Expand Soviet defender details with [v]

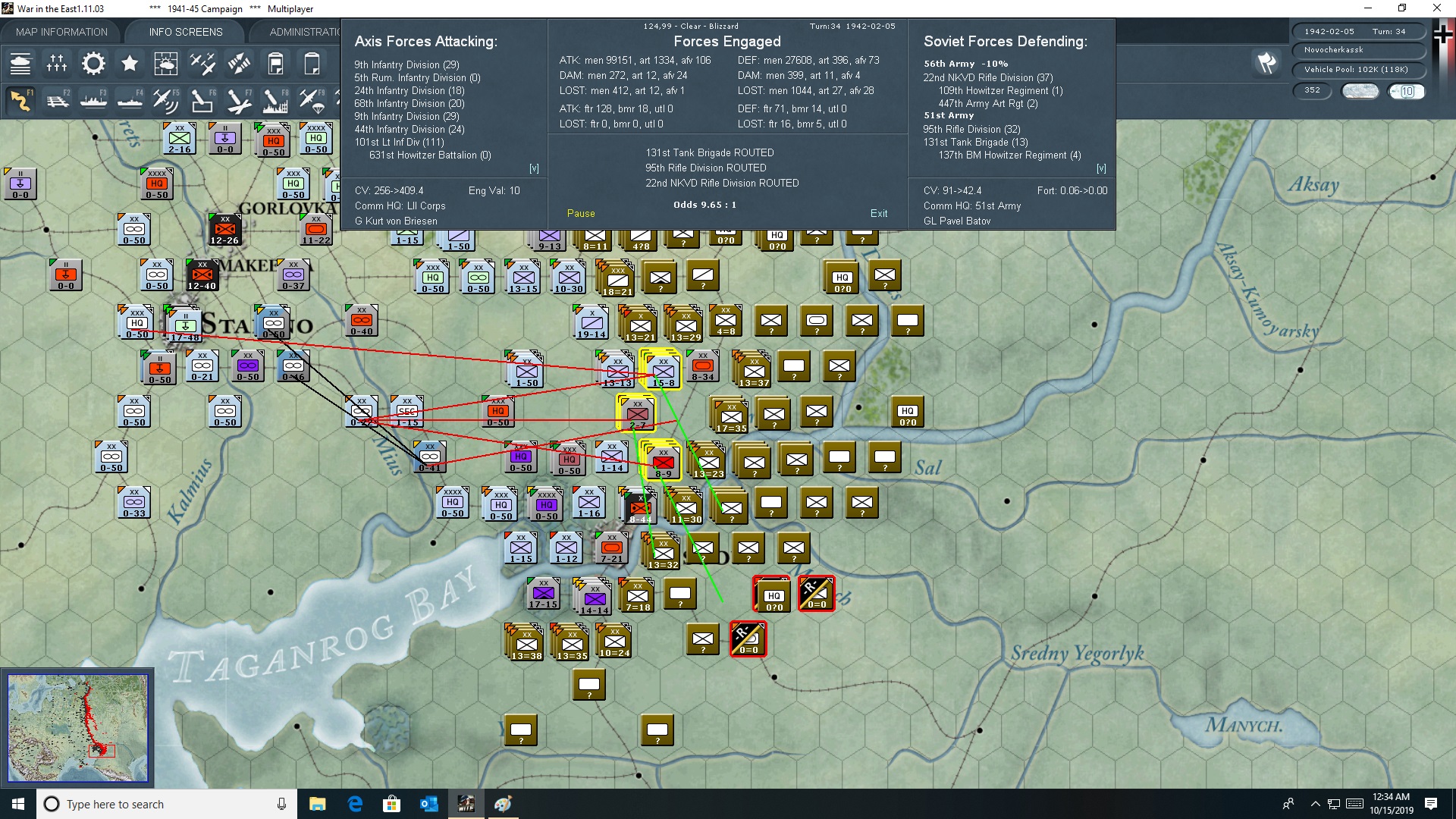click(1102, 168)
